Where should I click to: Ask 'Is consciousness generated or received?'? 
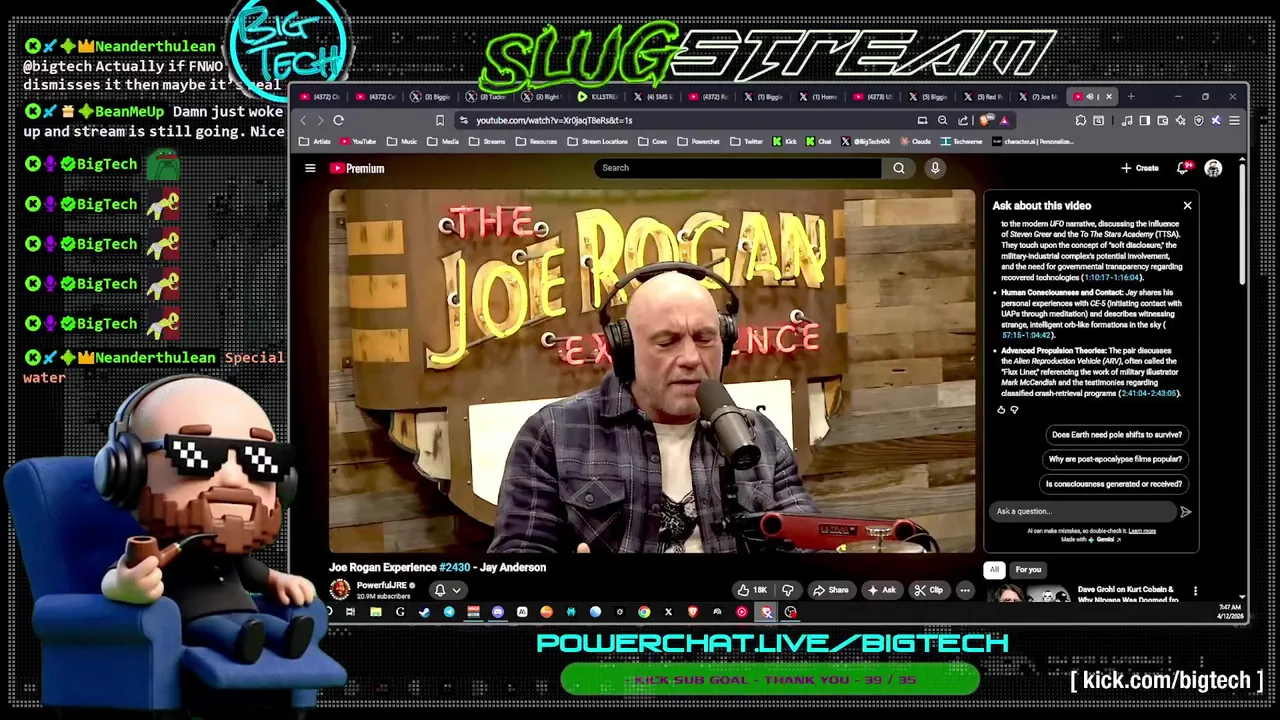click(1114, 484)
